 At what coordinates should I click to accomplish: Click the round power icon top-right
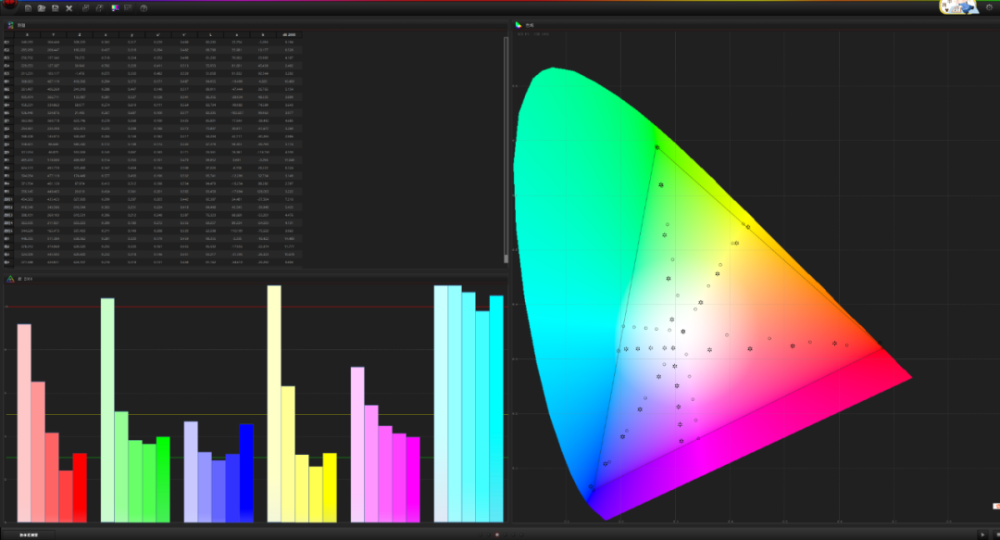[989, 8]
